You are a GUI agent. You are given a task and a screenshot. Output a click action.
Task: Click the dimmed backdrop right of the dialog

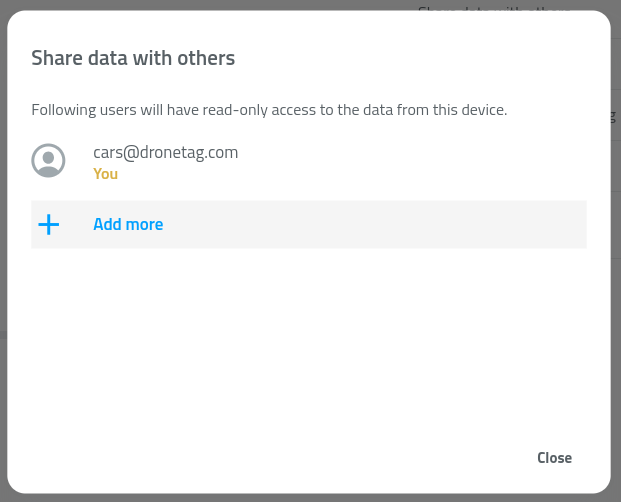click(x=616, y=250)
